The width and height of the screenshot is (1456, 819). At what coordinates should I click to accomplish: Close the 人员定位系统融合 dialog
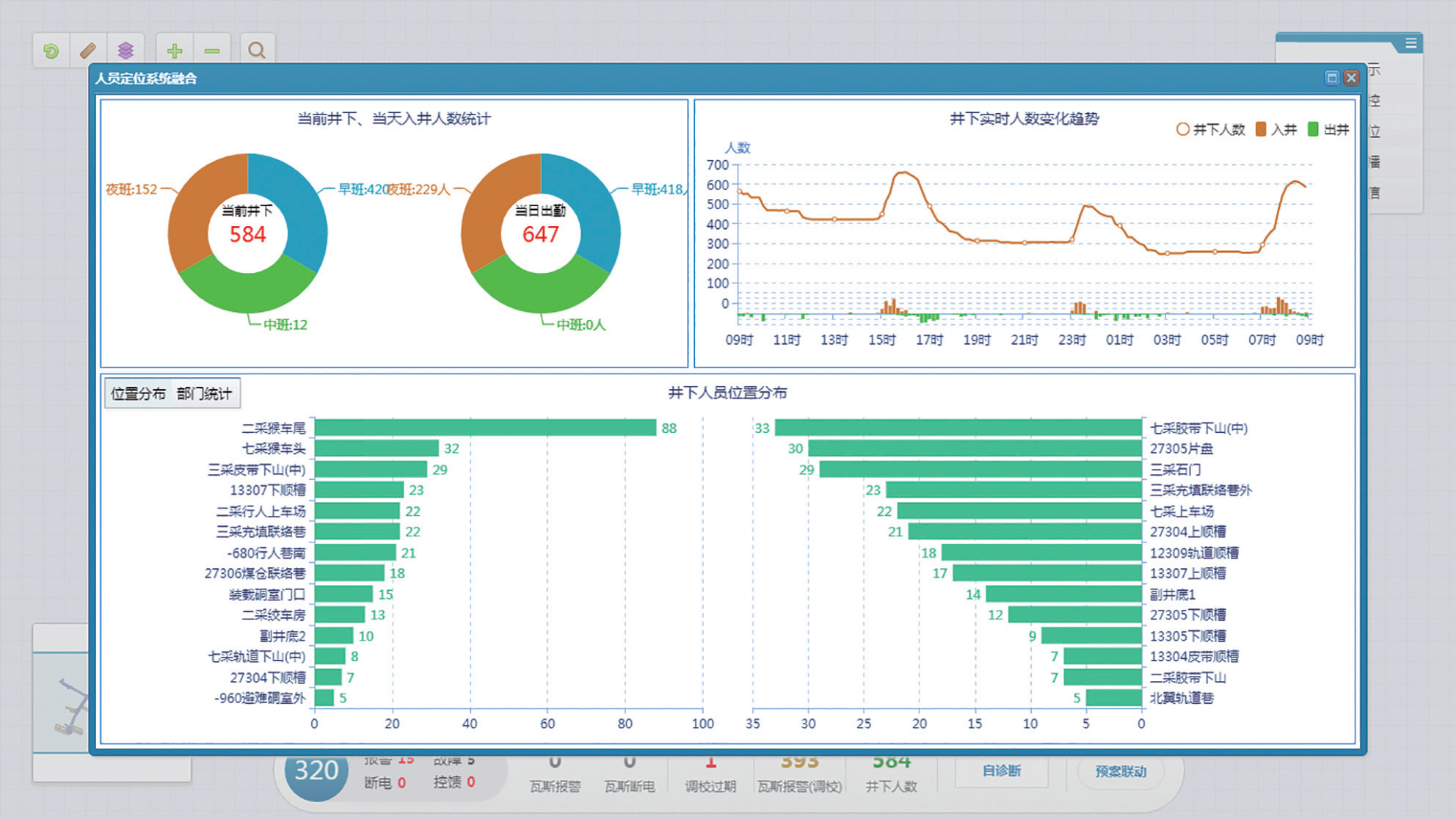[1351, 78]
